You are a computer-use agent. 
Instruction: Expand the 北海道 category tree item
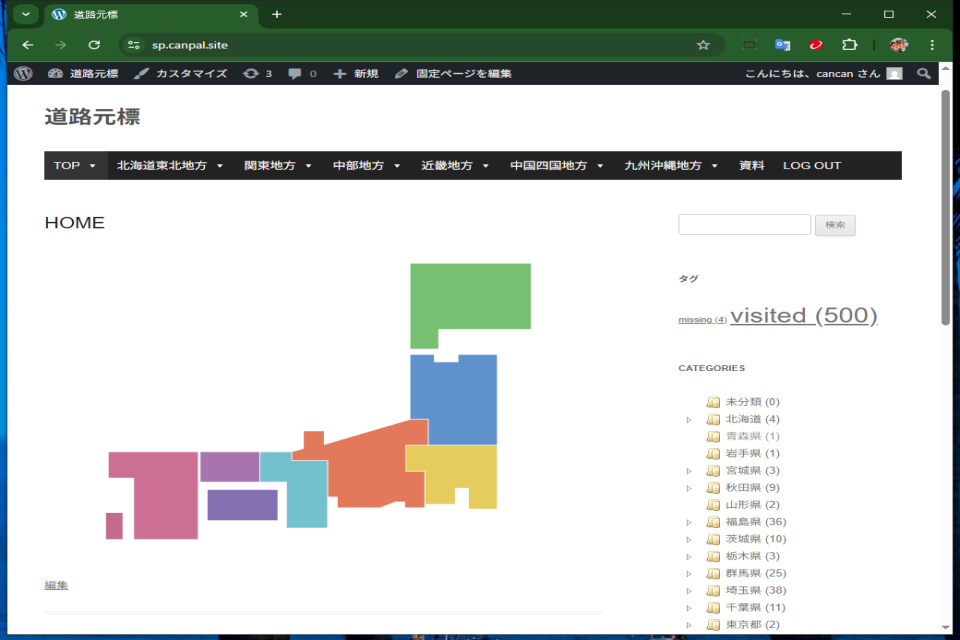(689, 419)
